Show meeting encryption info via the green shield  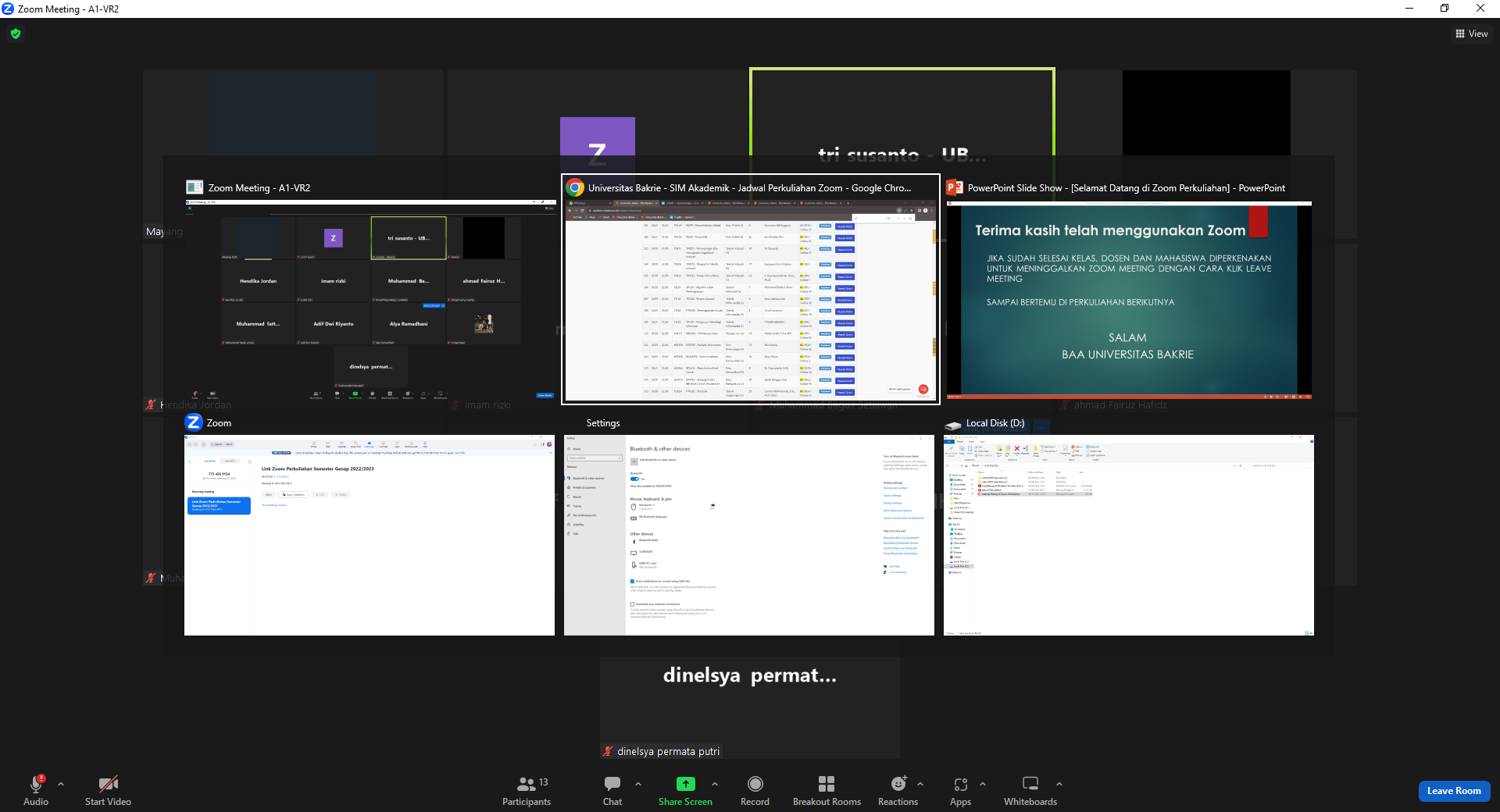coord(16,34)
